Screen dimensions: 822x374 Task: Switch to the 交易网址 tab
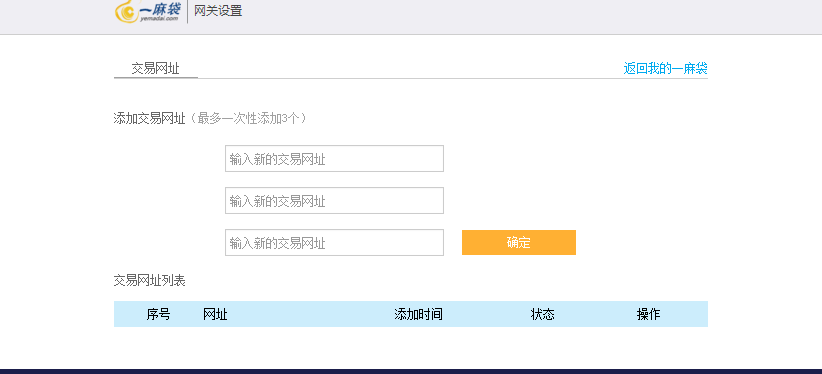coord(156,69)
